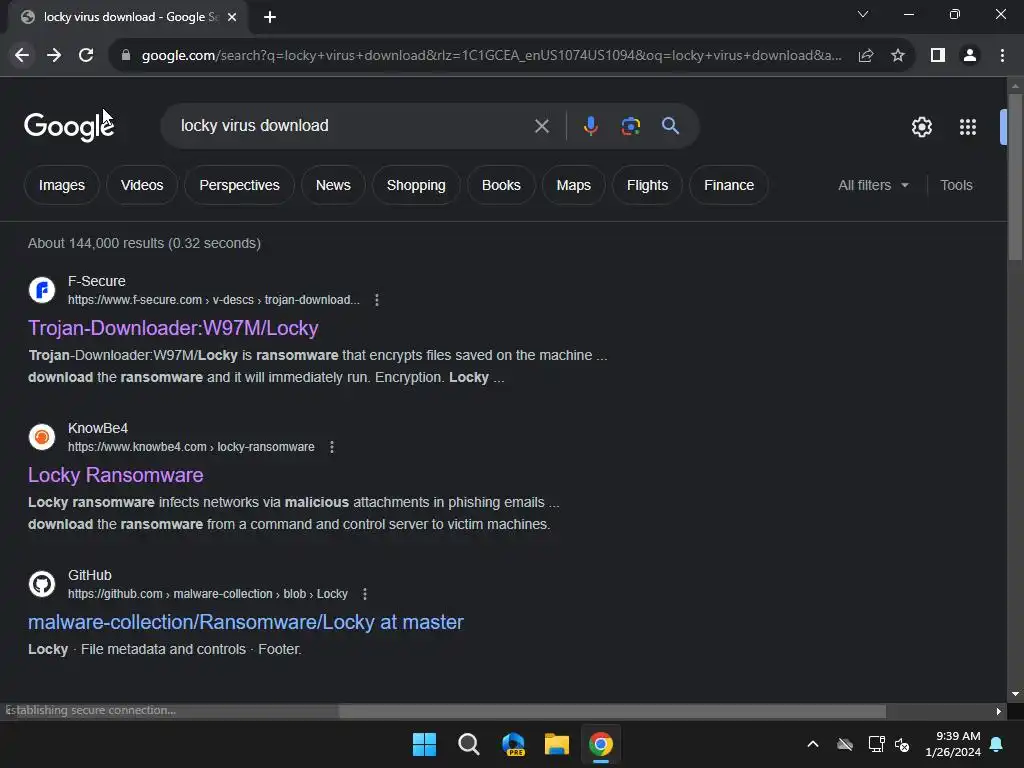The width and height of the screenshot is (1024, 768).
Task: Click the horizontal scrollbar right arrow
Action: 999,711
